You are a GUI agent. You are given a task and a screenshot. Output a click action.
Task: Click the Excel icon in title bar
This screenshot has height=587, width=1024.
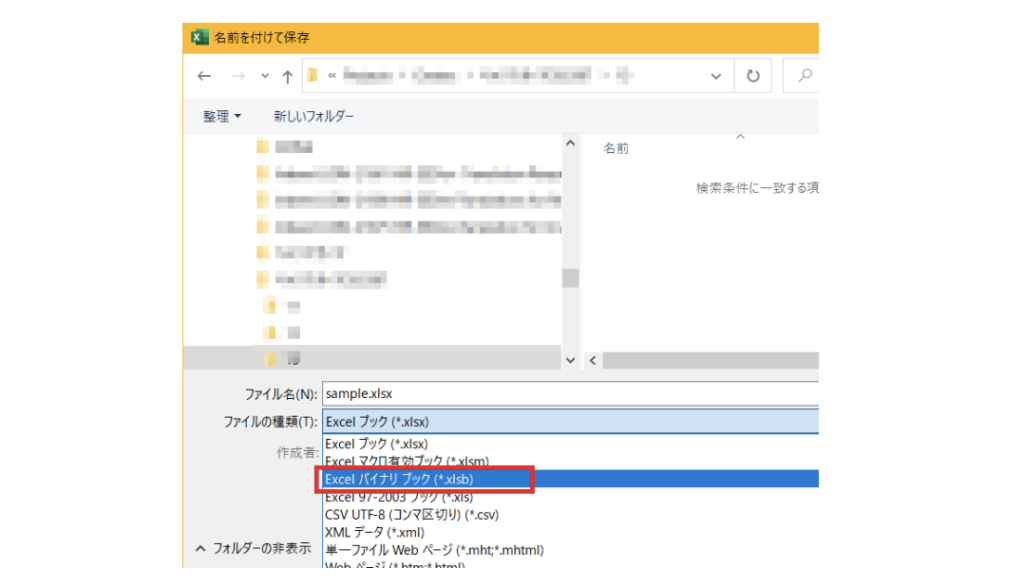tap(199, 37)
